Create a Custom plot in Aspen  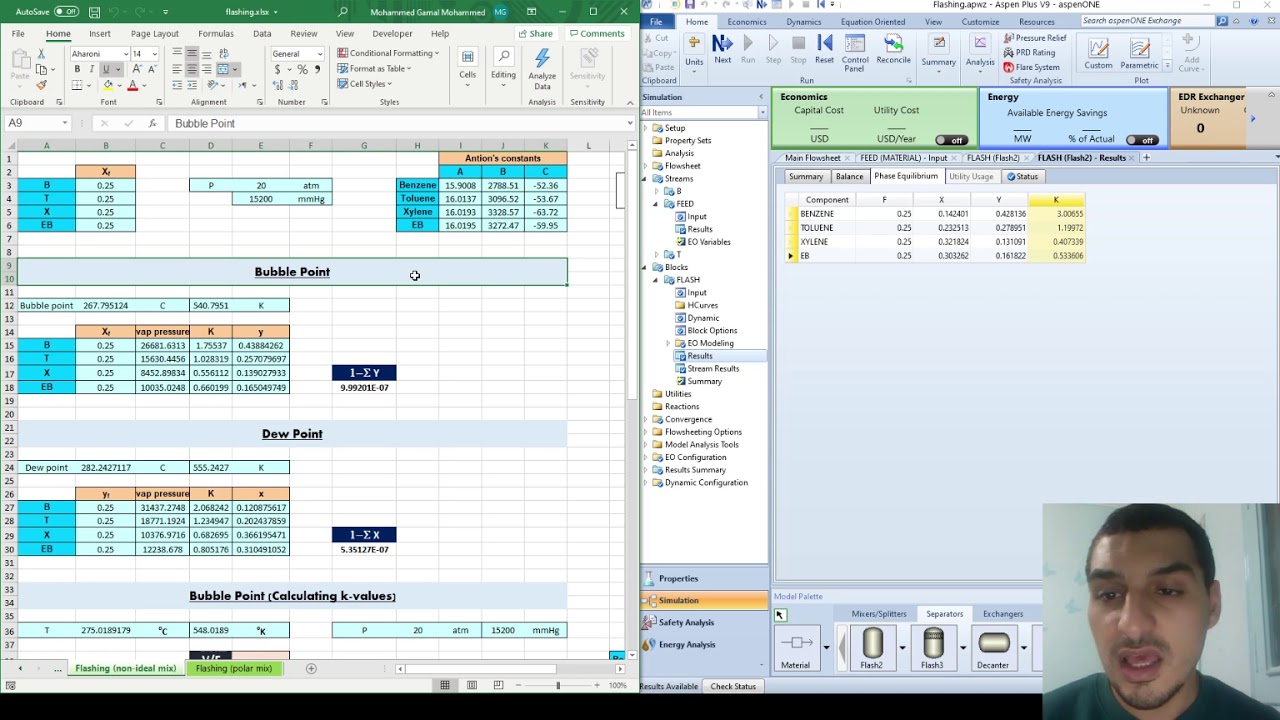[1098, 53]
